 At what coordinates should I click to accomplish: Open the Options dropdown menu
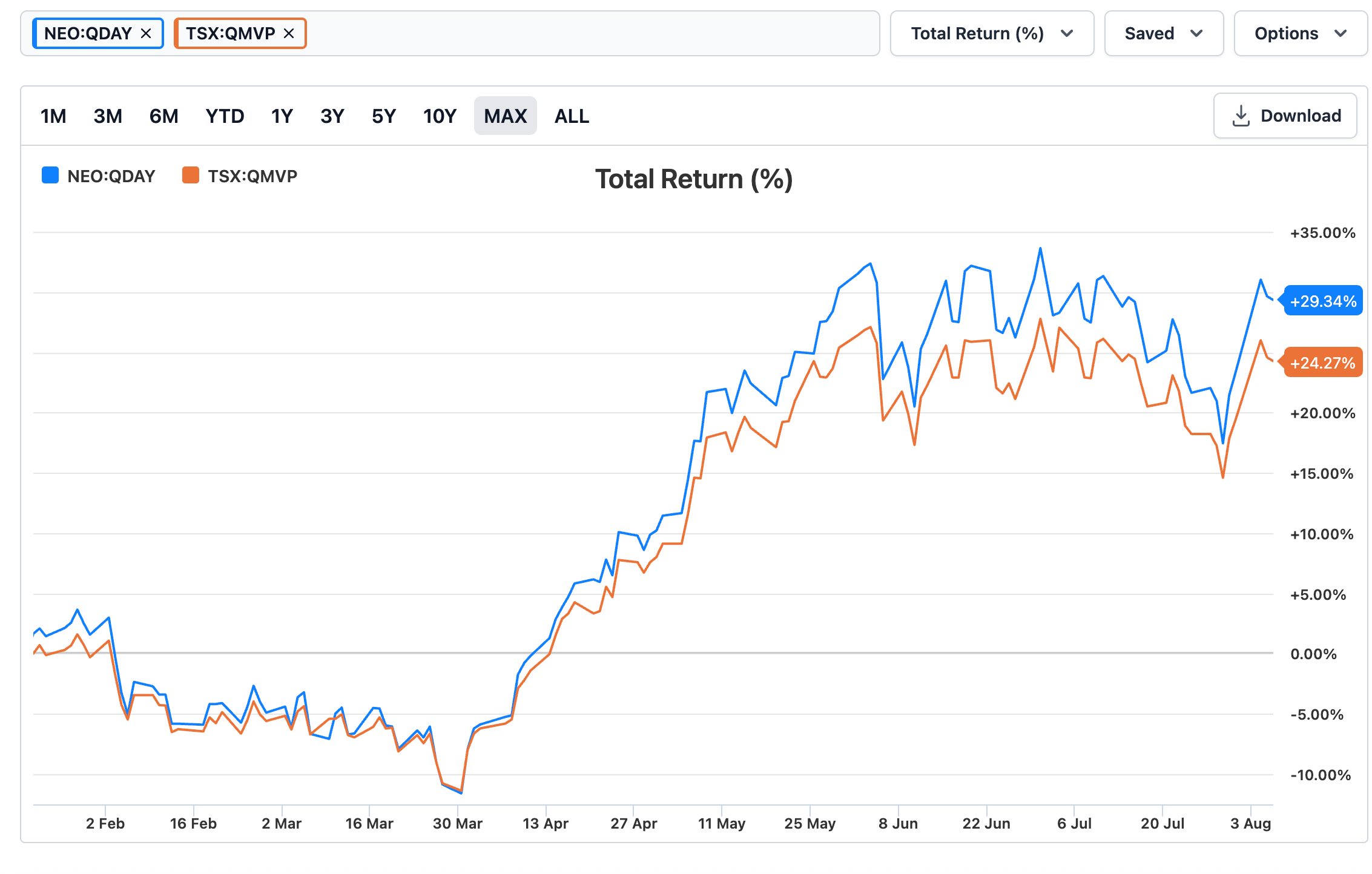pyautogui.click(x=1301, y=33)
